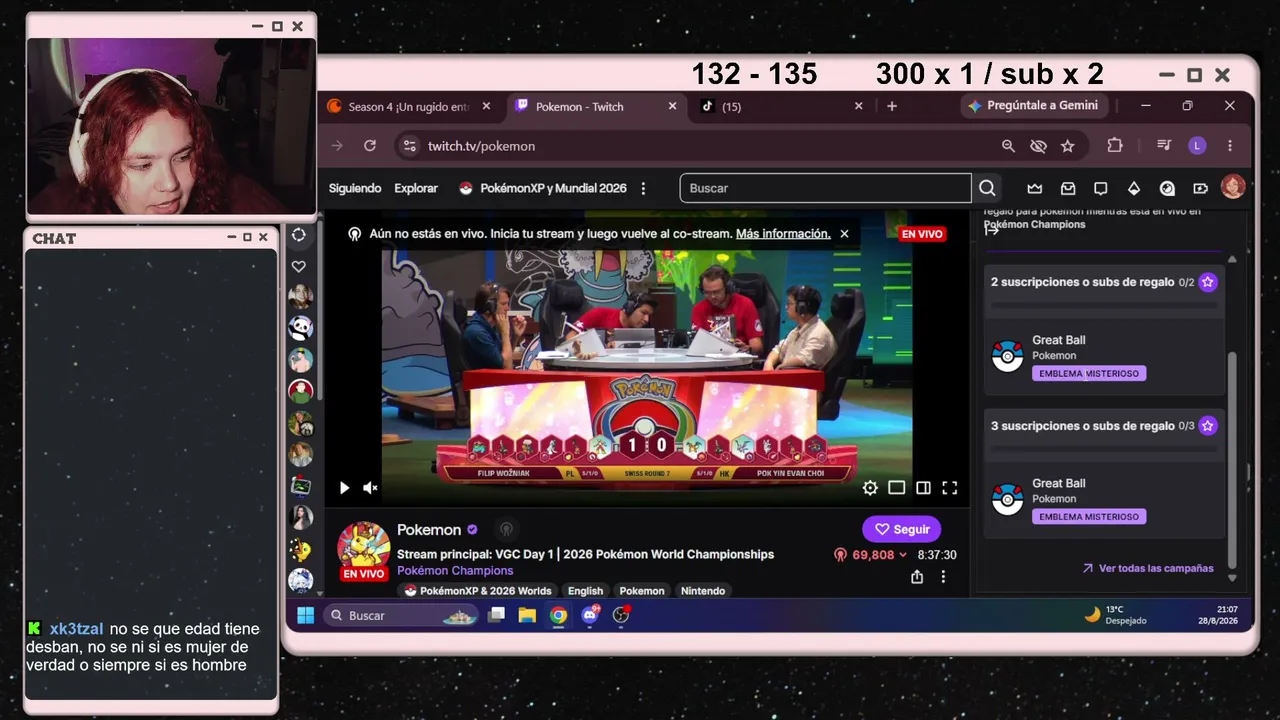This screenshot has height=720, width=1280.
Task: Open the Twitch user profile avatar menu
Action: point(1233,187)
